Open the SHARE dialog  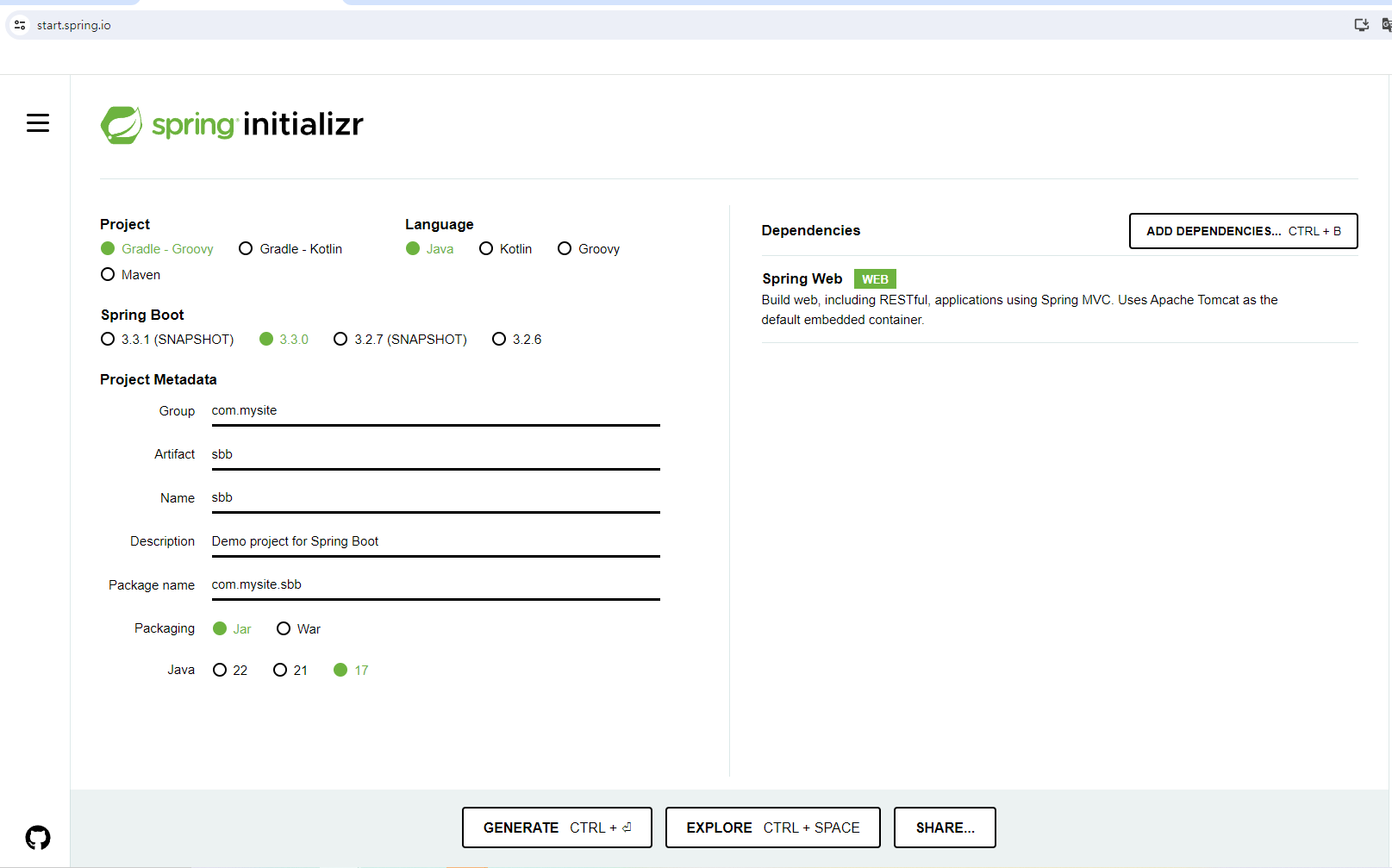coord(945,827)
